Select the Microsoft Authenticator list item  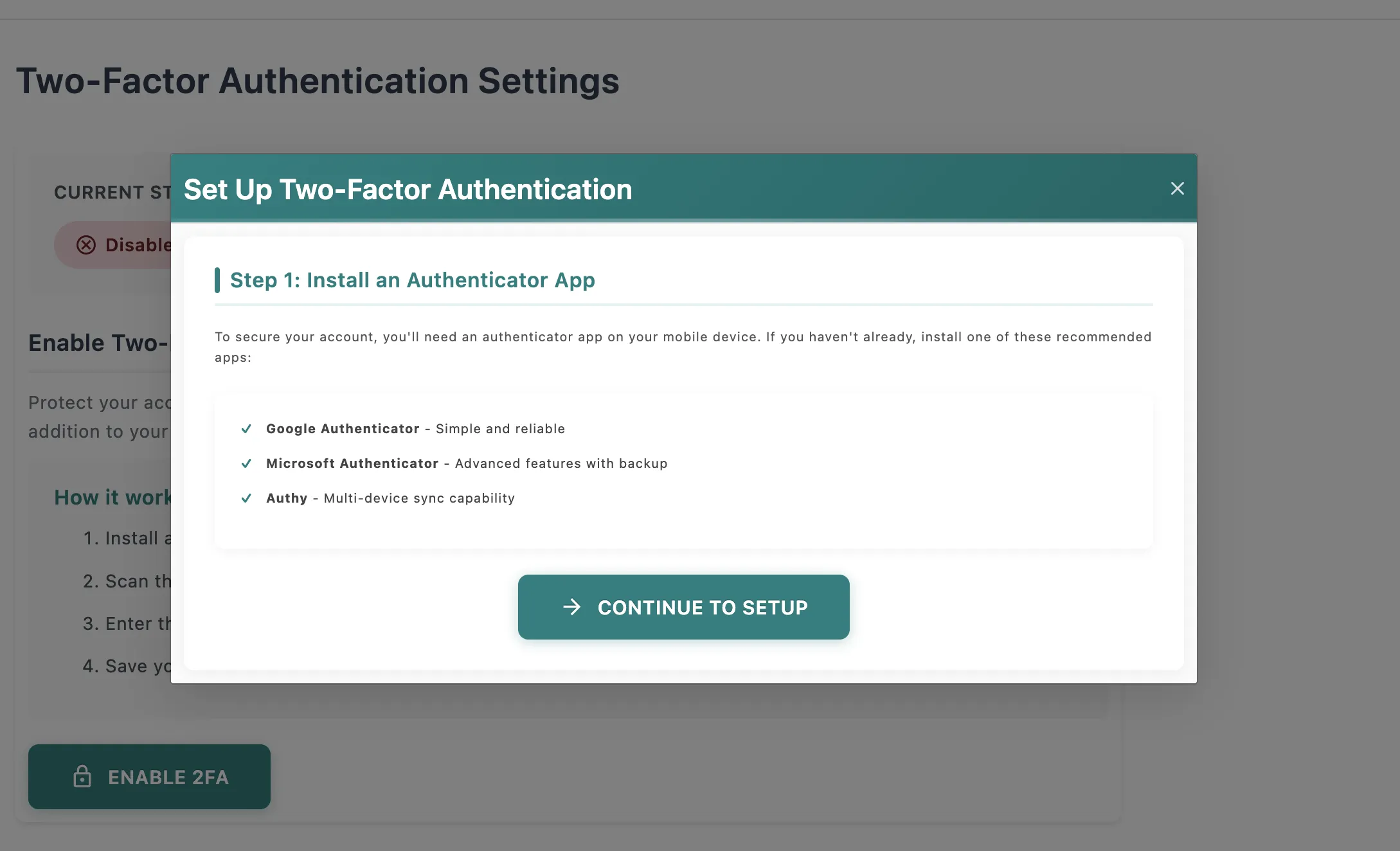[x=467, y=463]
